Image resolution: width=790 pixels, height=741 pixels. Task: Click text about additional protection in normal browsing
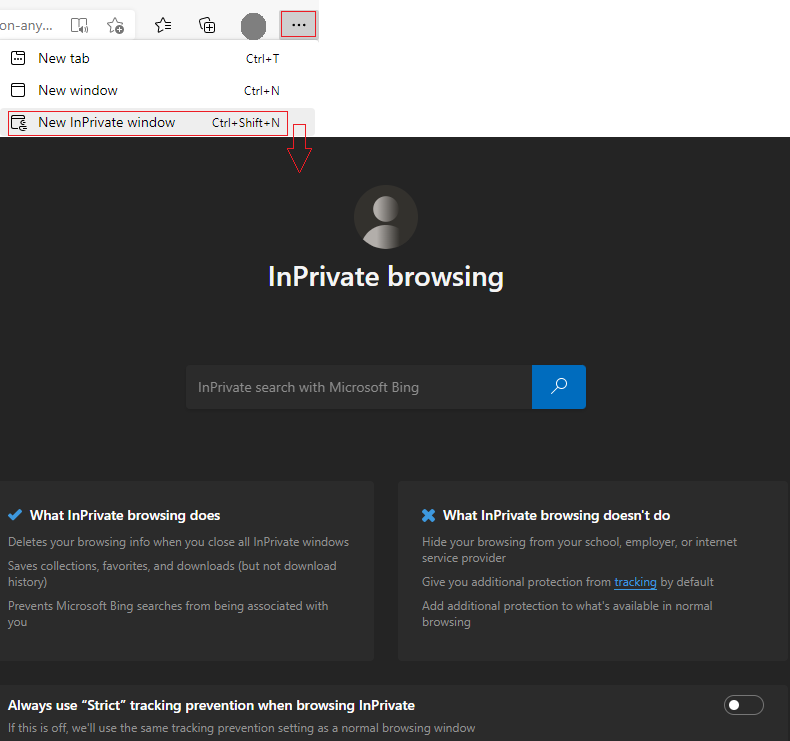[x=567, y=614]
